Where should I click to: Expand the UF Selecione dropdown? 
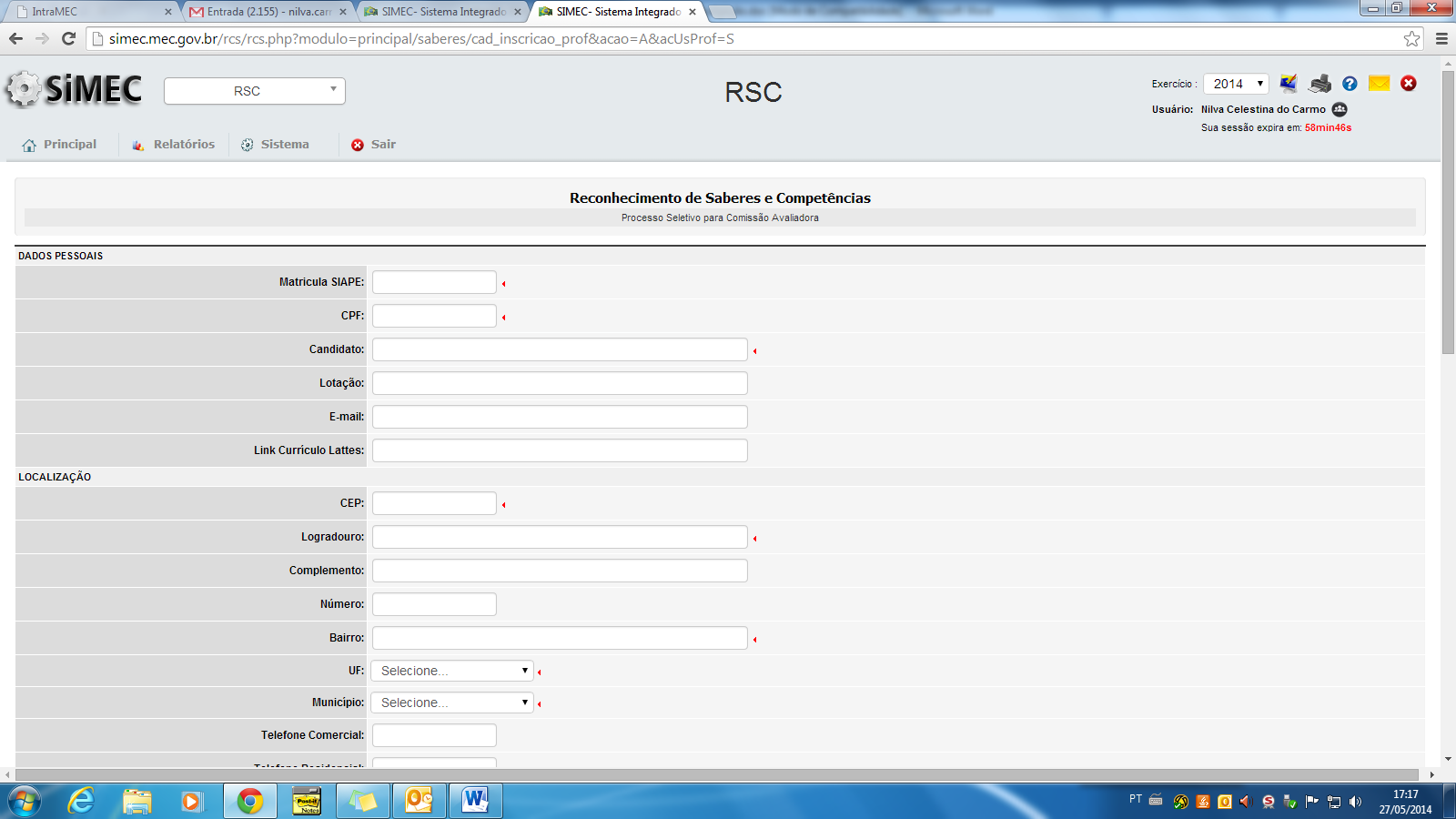(x=451, y=671)
